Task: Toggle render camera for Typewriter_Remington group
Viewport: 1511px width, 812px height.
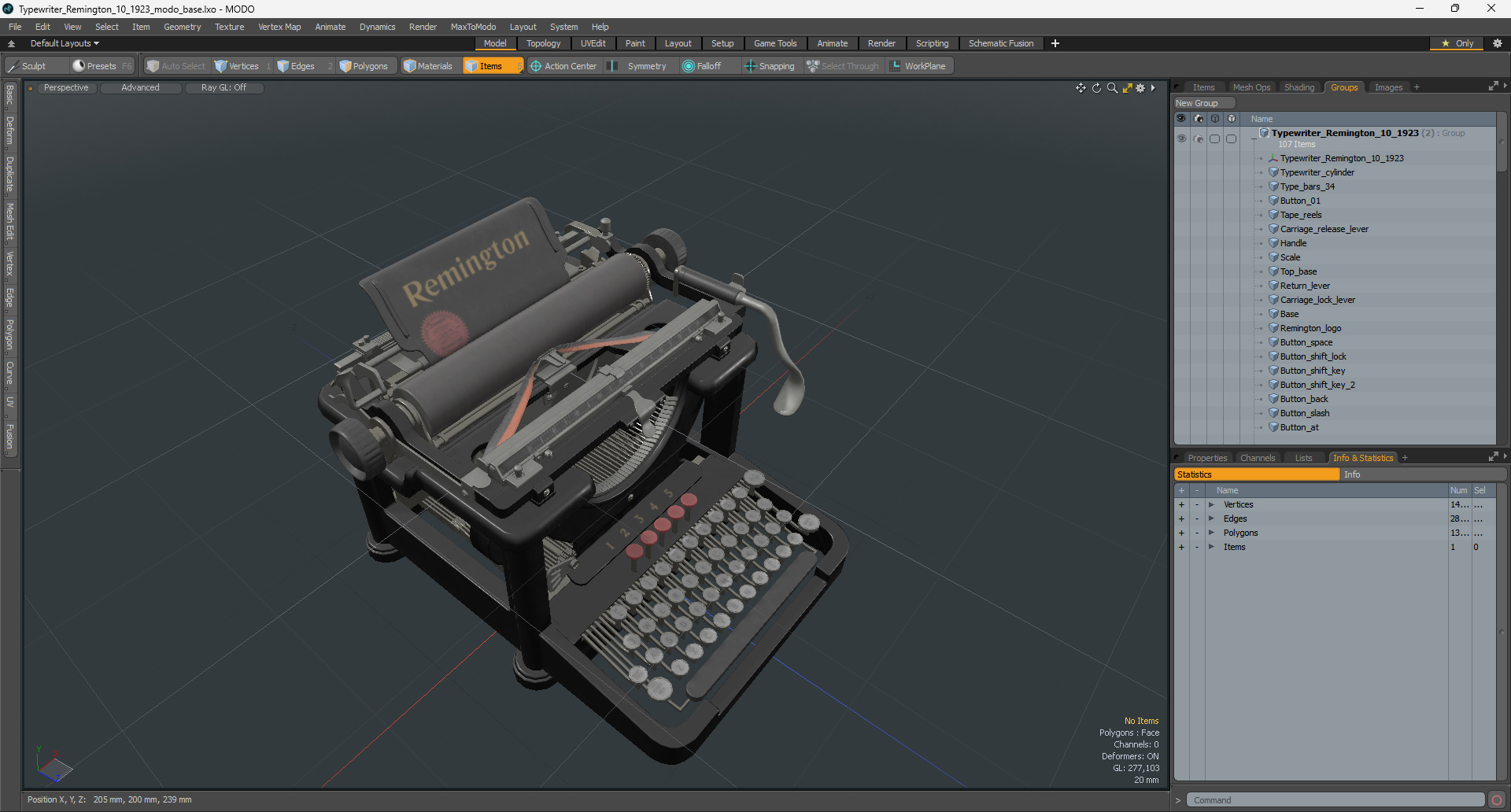Action: pos(1199,138)
